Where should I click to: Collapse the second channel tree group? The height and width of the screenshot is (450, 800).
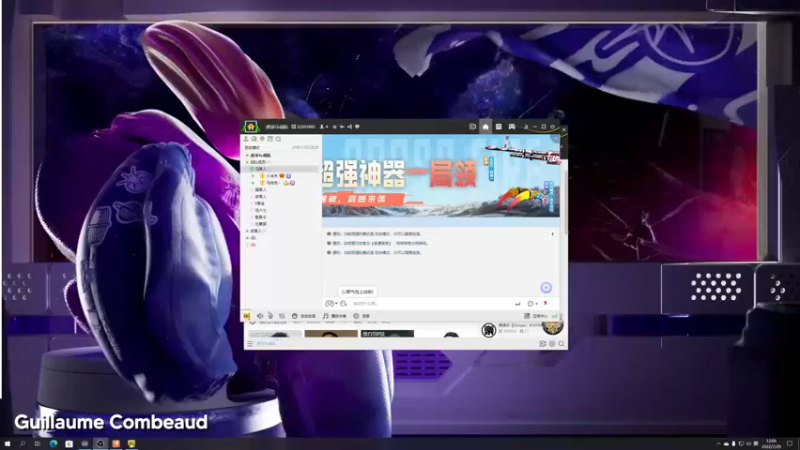point(247,162)
